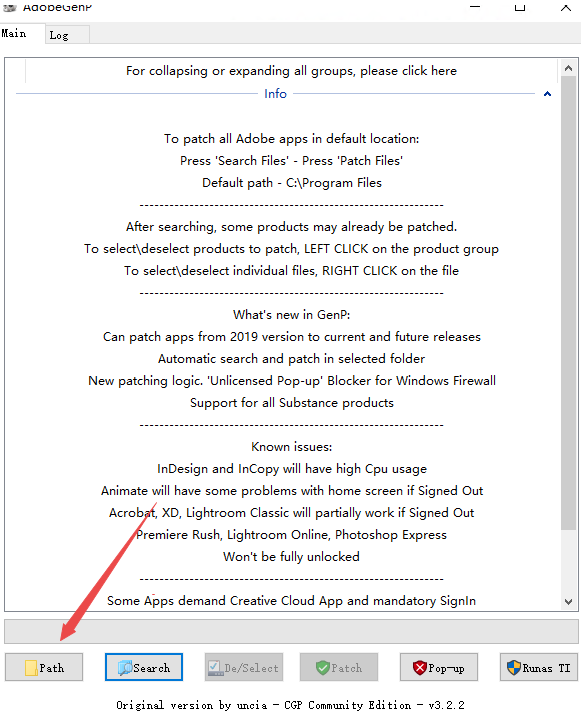Screen dimensions: 581x726
Task: Maximize the AdobeGenP window
Action: point(520,6)
